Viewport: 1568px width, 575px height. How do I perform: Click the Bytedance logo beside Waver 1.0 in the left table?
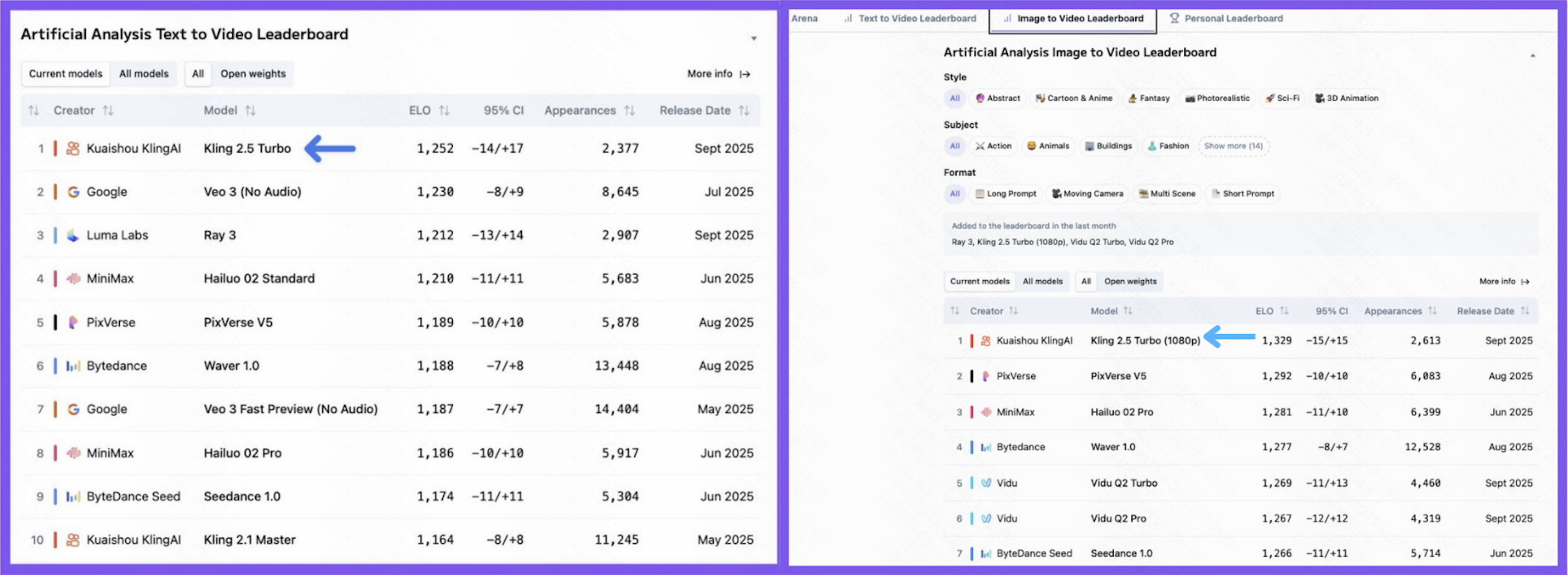click(73, 366)
